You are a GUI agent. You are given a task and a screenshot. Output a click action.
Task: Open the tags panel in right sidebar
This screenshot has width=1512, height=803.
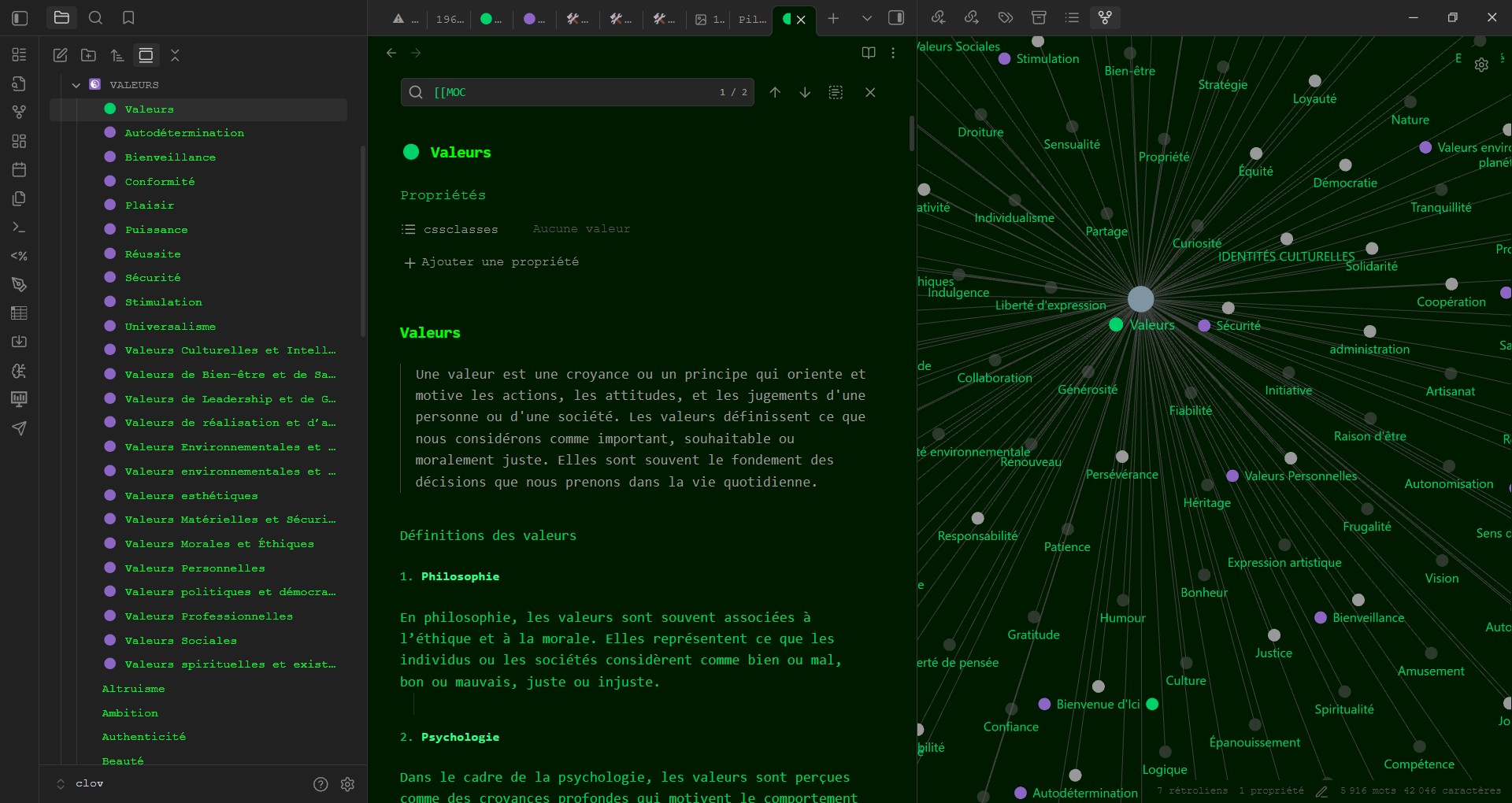tap(1005, 17)
